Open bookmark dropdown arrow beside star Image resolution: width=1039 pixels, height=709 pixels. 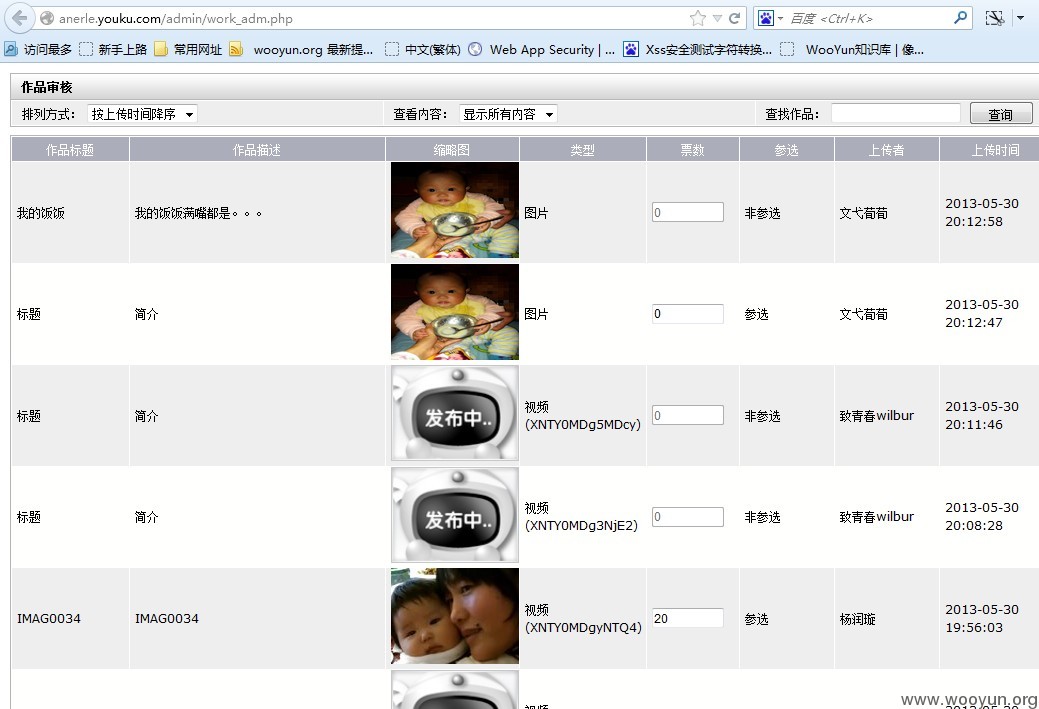point(717,19)
